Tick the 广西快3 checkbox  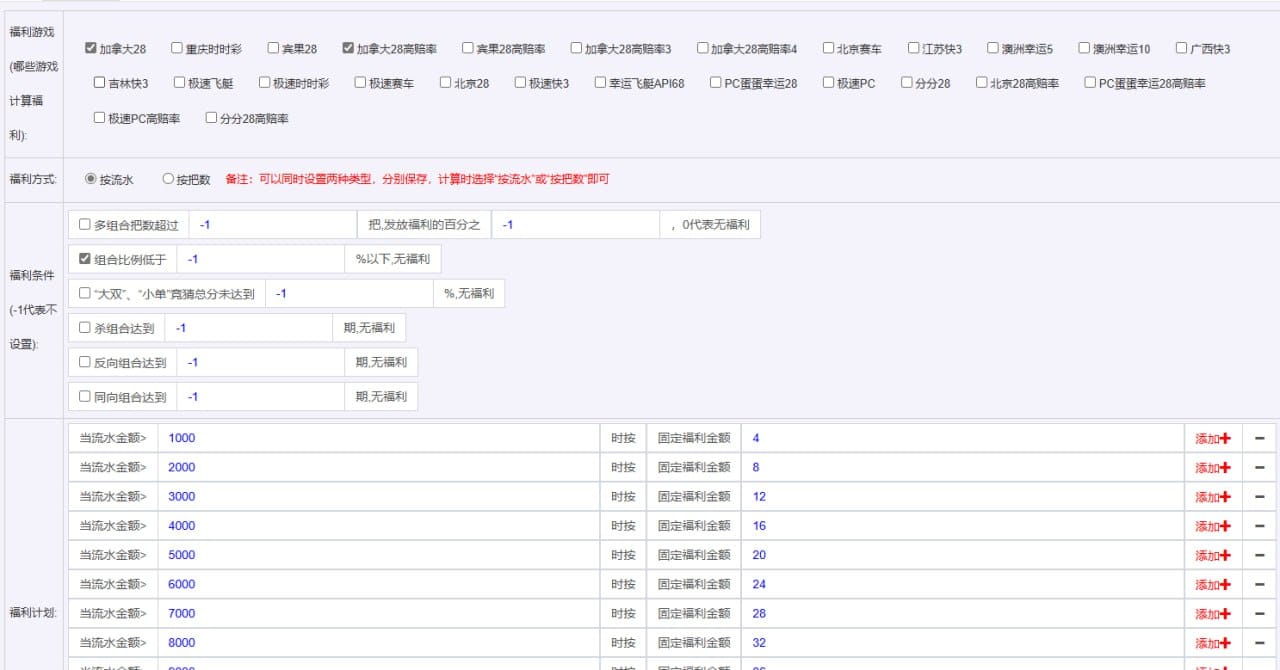[1182, 48]
